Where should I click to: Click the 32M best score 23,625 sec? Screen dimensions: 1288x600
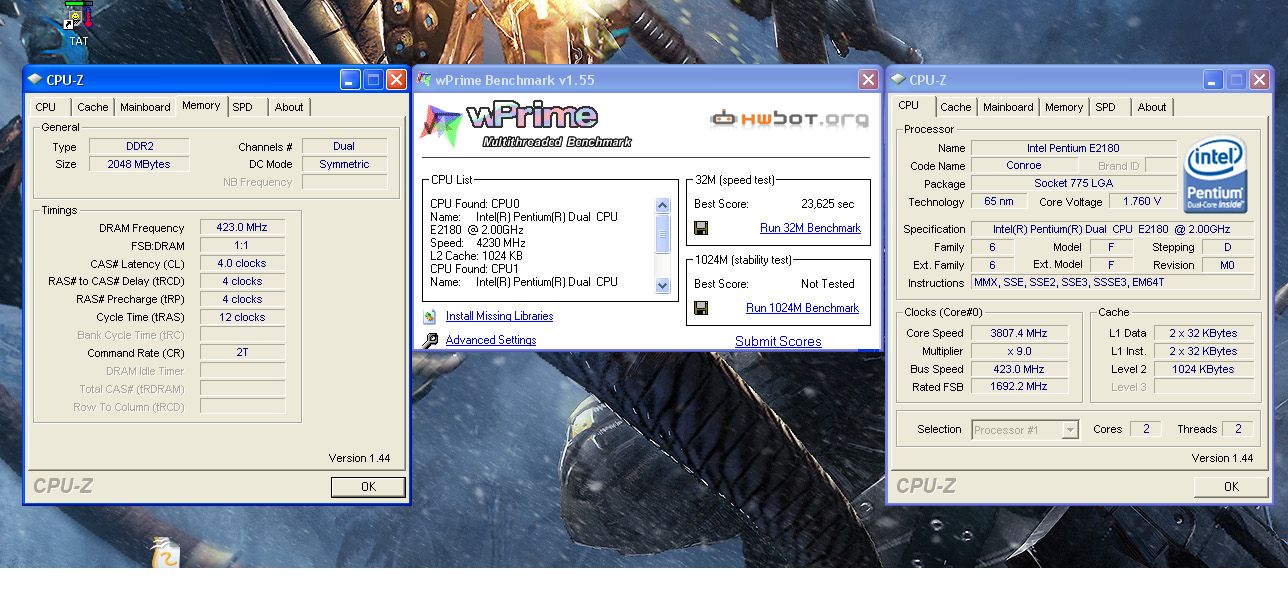click(x=827, y=204)
